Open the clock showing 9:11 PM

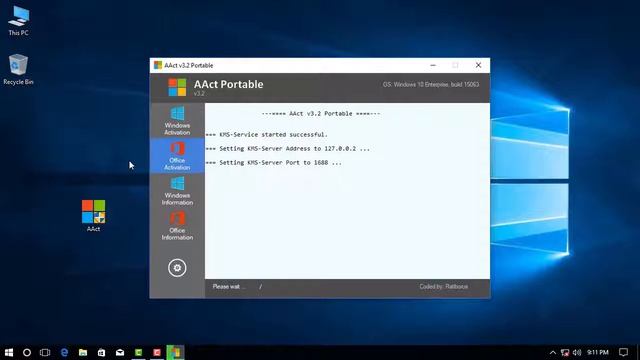click(x=598, y=352)
